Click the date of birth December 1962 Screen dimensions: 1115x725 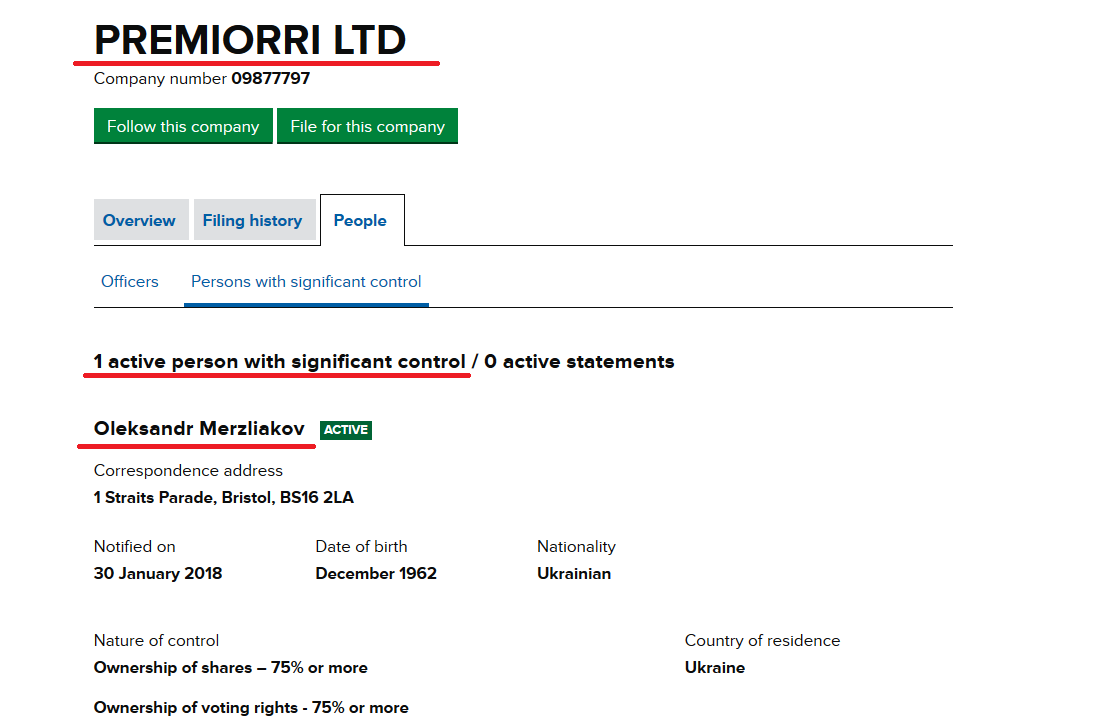click(376, 574)
